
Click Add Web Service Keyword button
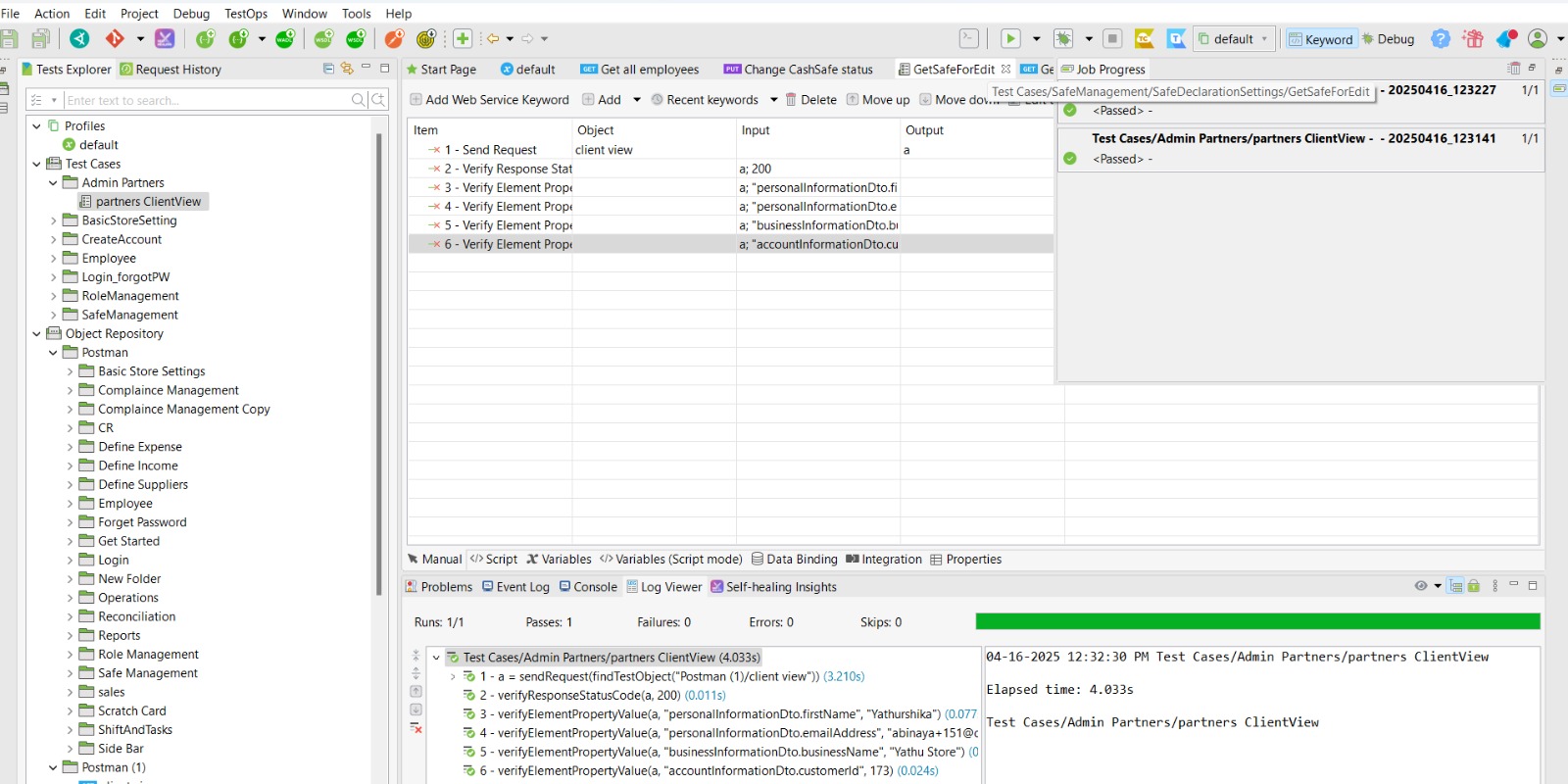click(489, 100)
